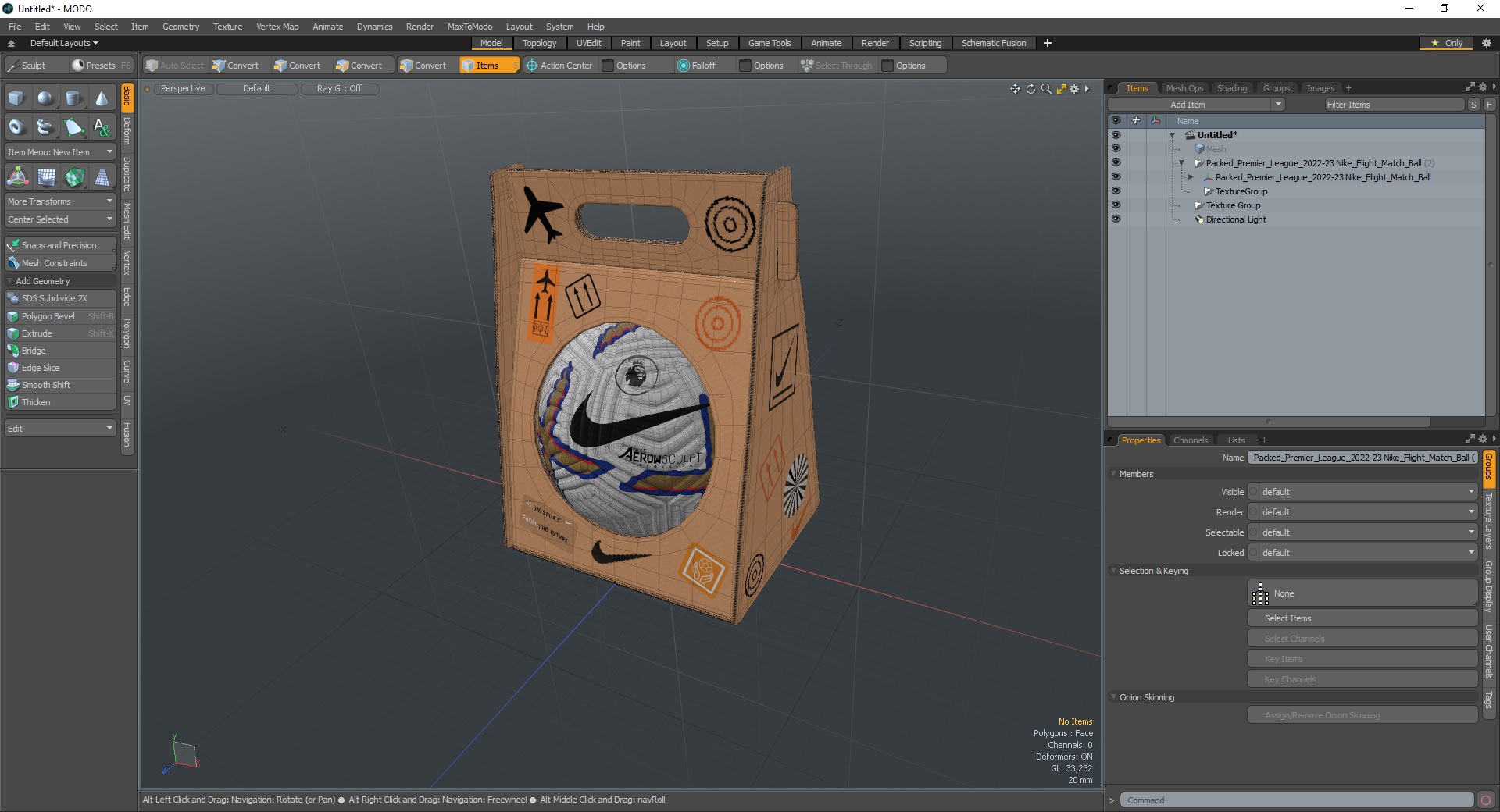Switch to the UVEdit layout tab
Screen dimensions: 1500x812
pyautogui.click(x=588, y=43)
